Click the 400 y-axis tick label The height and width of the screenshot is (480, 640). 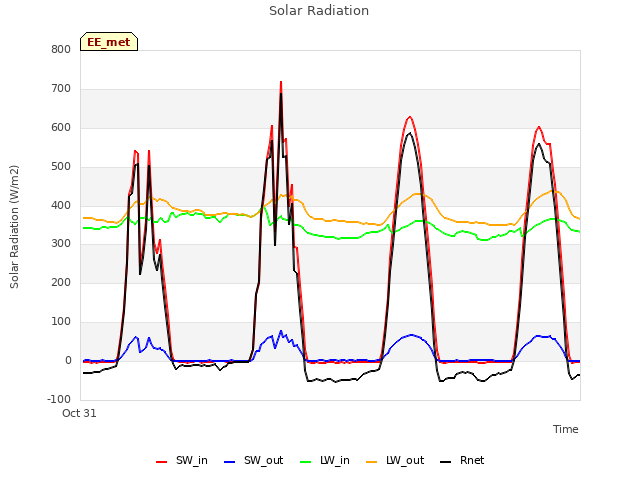61,205
